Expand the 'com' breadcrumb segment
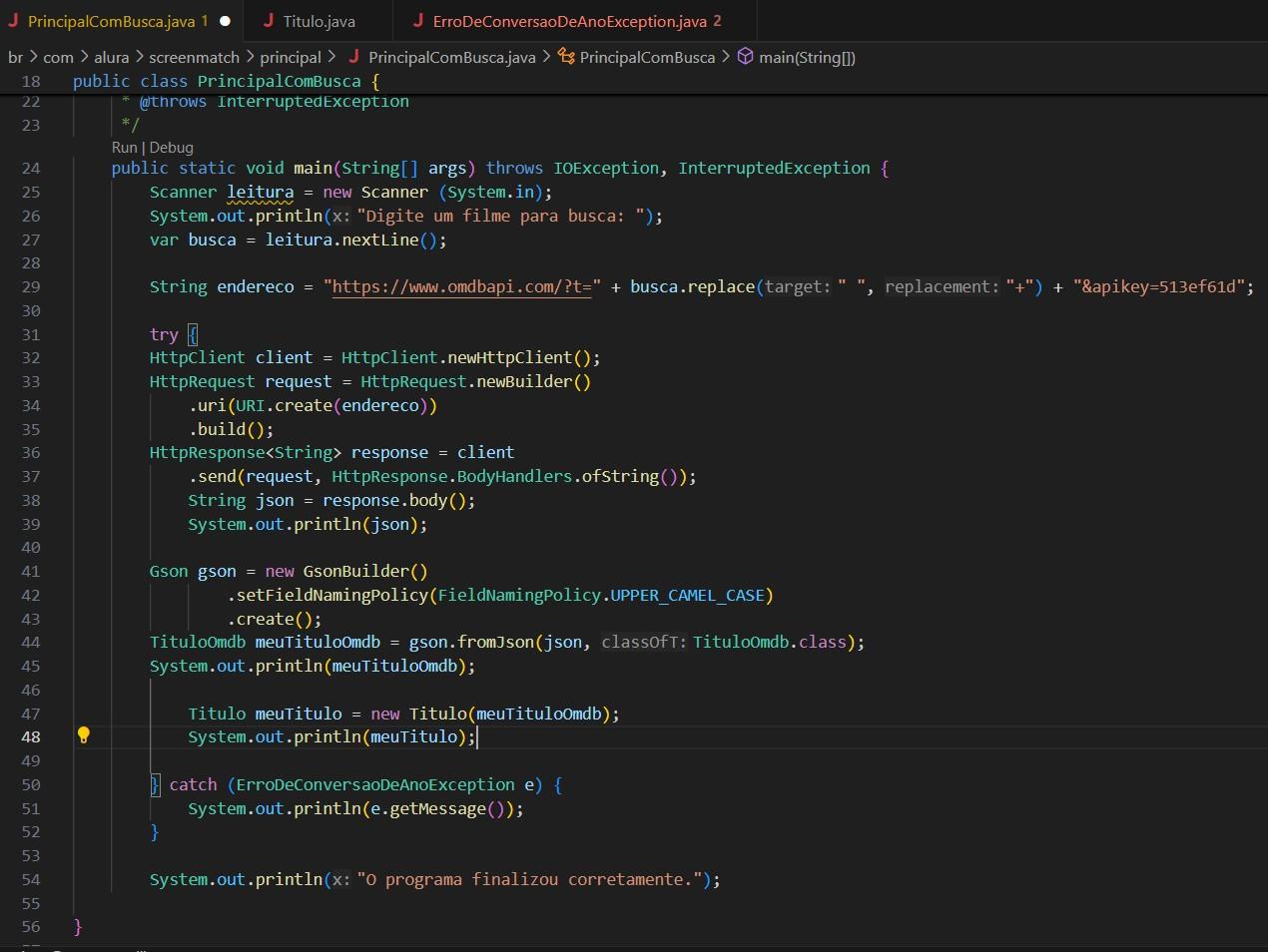1268x952 pixels. point(58,57)
